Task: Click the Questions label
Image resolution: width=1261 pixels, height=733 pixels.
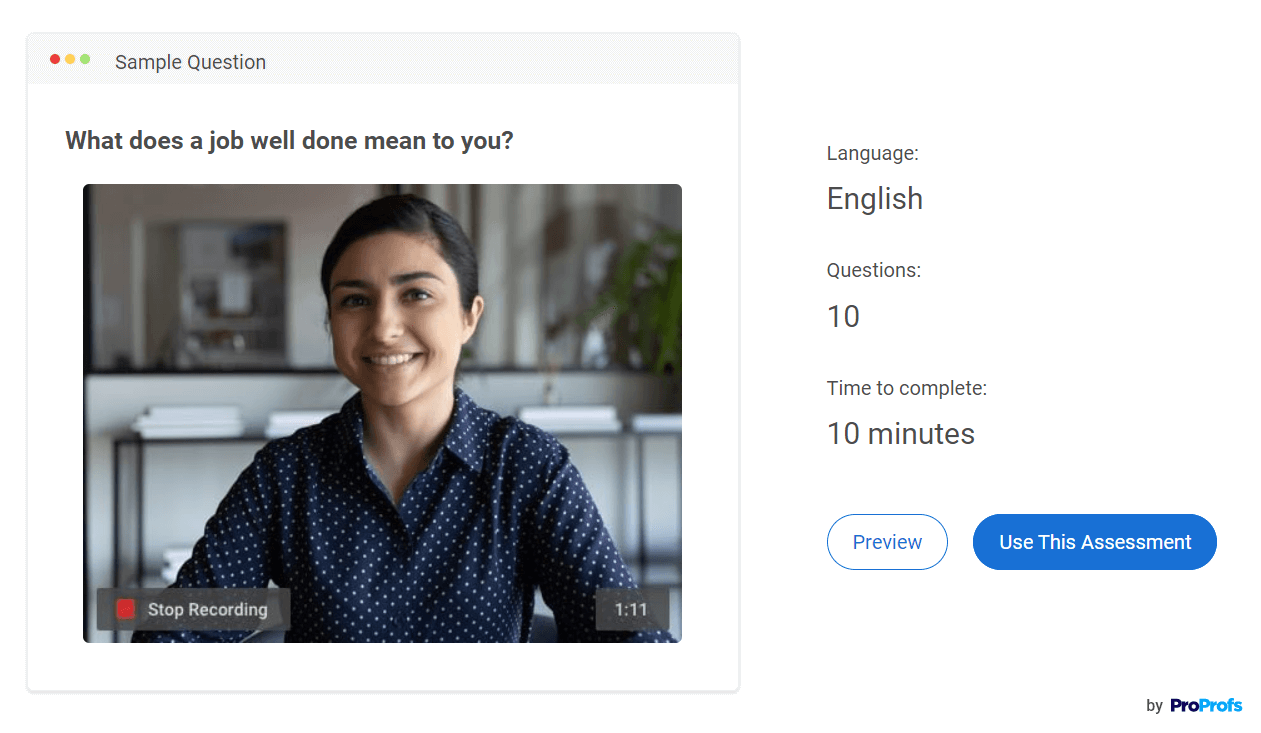Action: (x=874, y=270)
